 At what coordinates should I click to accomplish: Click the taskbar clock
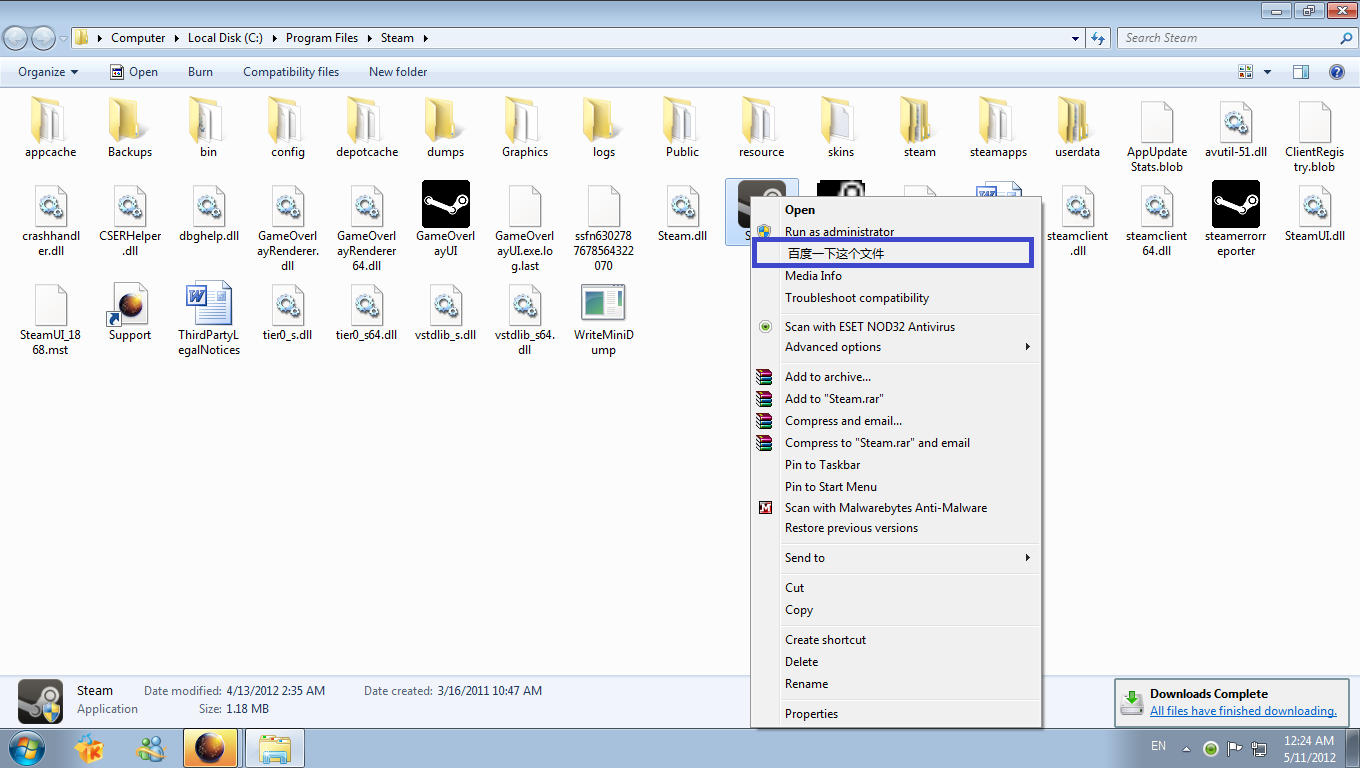[x=1309, y=749]
